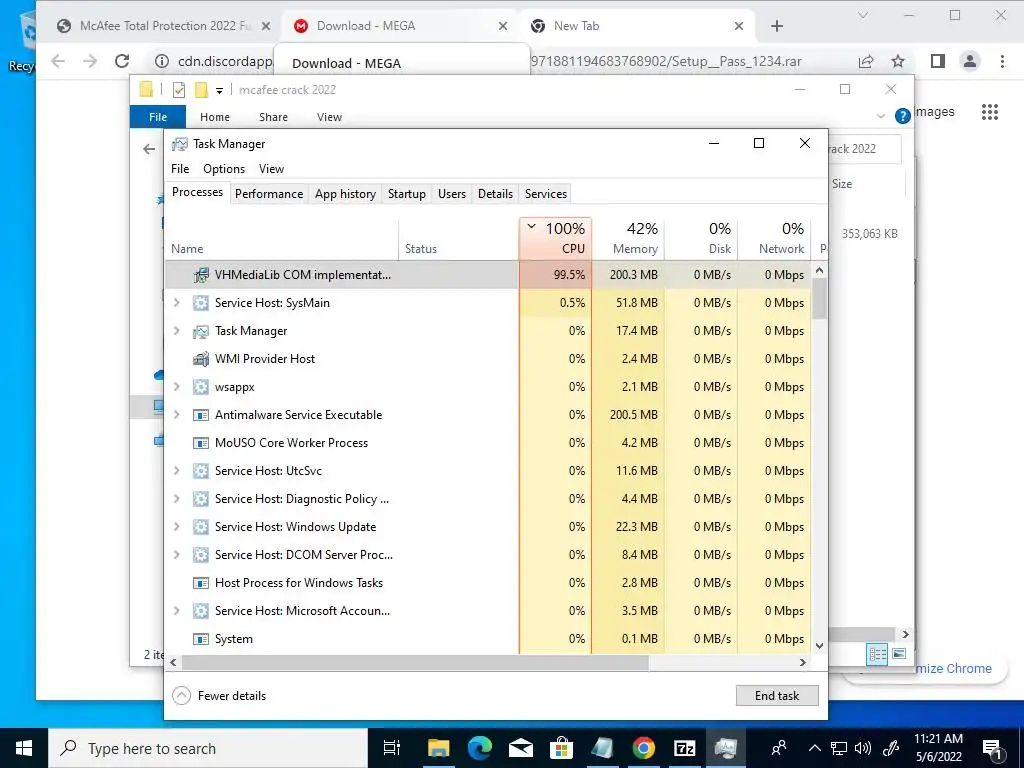1024x768 pixels.
Task: Expand Service Host: Diagnostic Policy group
Action: pyautogui.click(x=176, y=499)
